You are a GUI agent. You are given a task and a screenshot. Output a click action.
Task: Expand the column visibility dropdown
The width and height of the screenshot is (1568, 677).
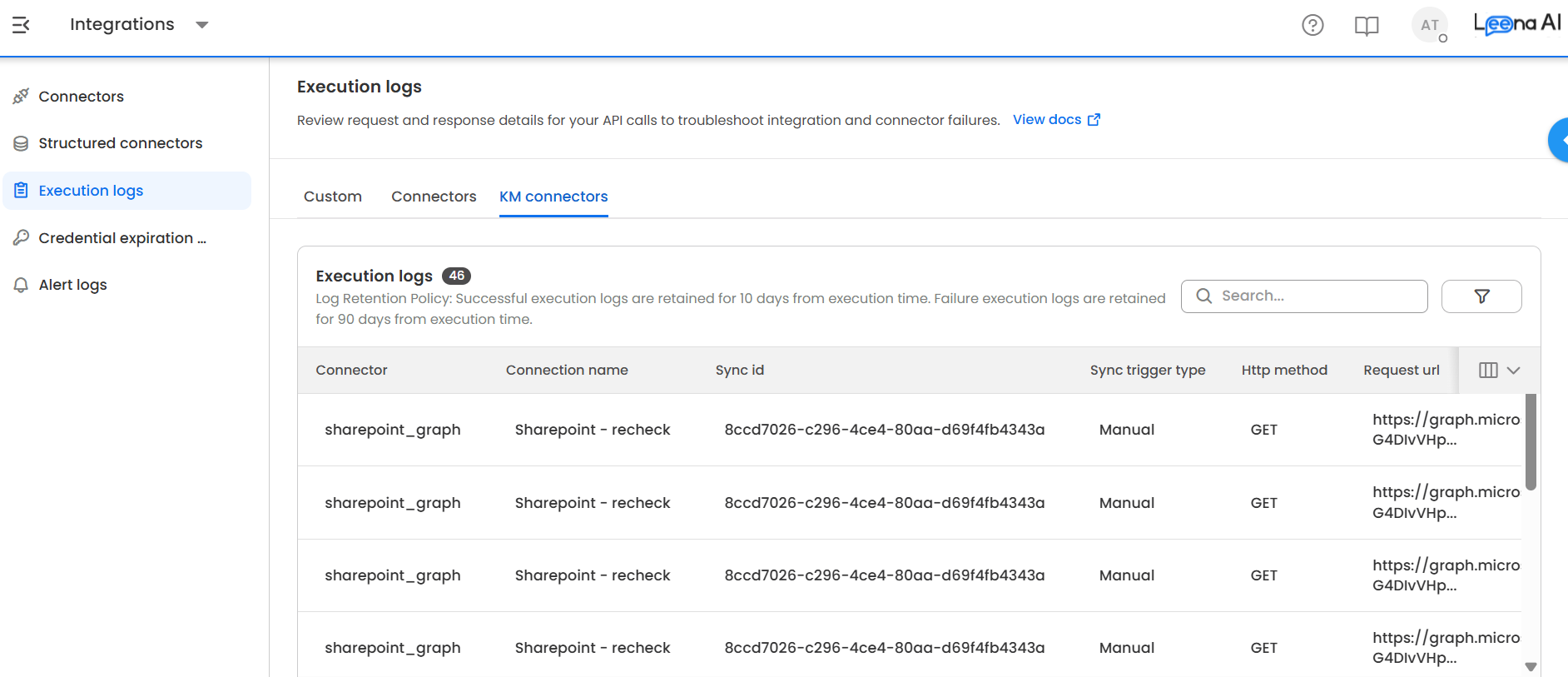click(x=1500, y=371)
